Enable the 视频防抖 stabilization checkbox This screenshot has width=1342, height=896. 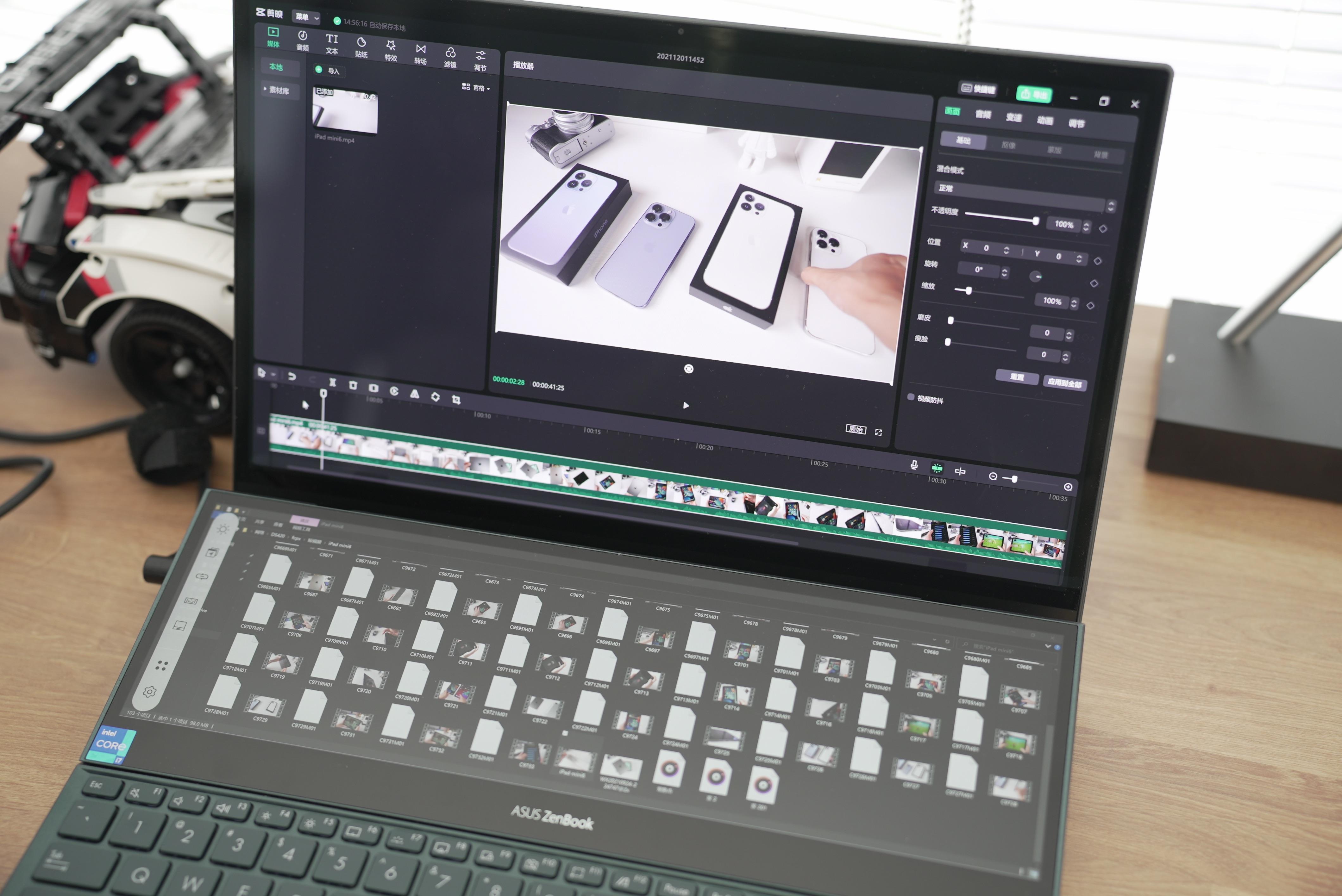click(x=911, y=396)
